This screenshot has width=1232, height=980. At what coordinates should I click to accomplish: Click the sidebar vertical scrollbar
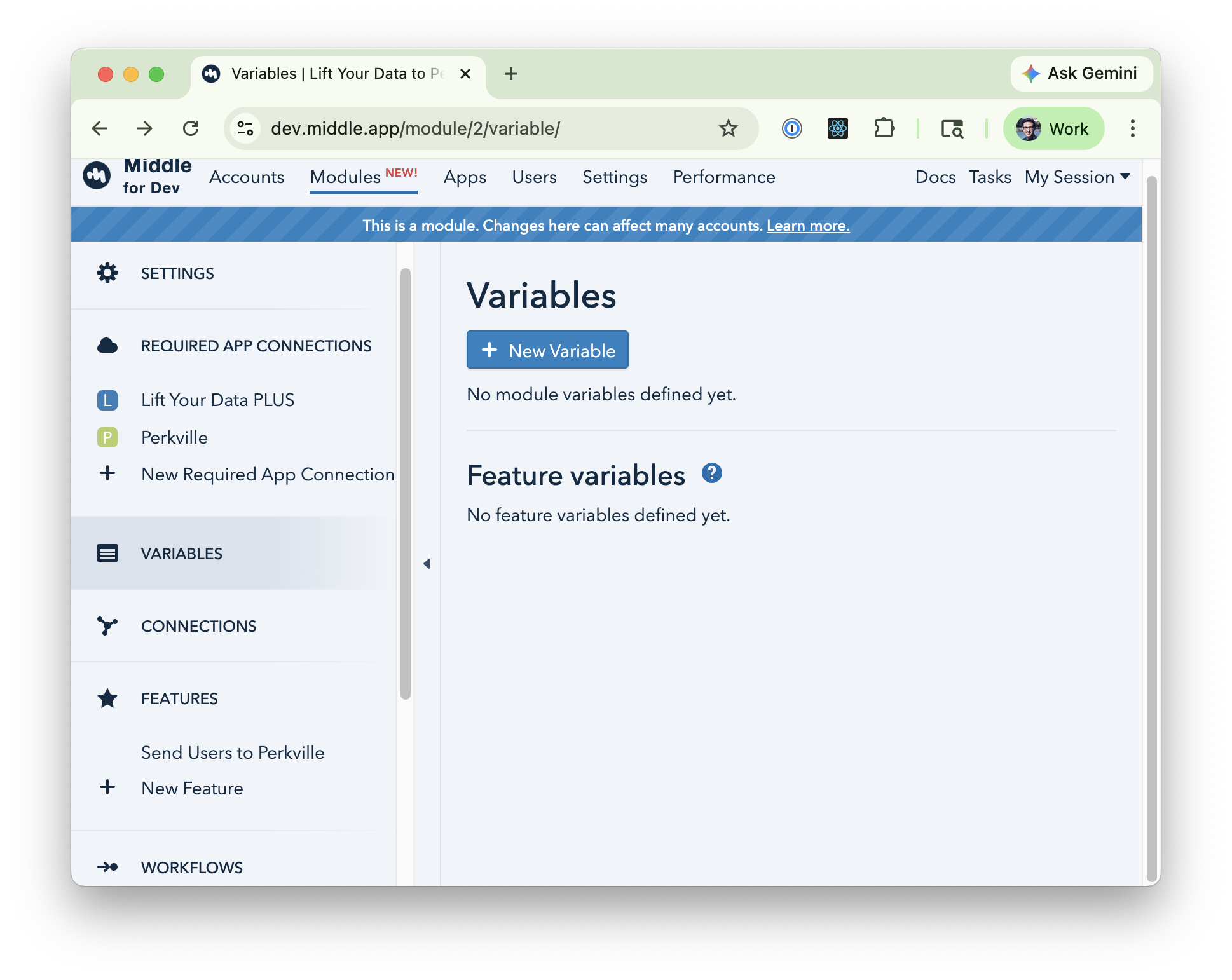406,483
